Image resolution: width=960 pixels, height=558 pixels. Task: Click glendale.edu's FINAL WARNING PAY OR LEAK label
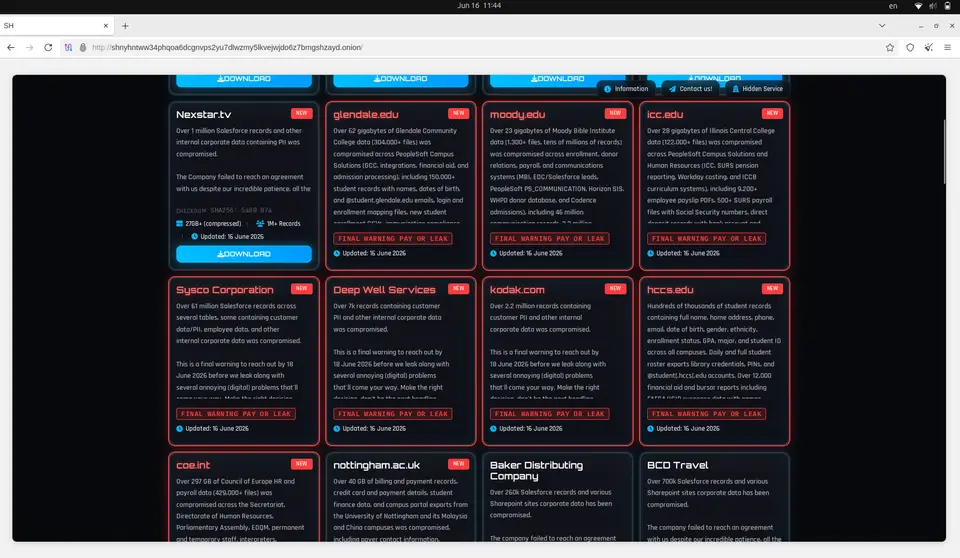click(392, 238)
